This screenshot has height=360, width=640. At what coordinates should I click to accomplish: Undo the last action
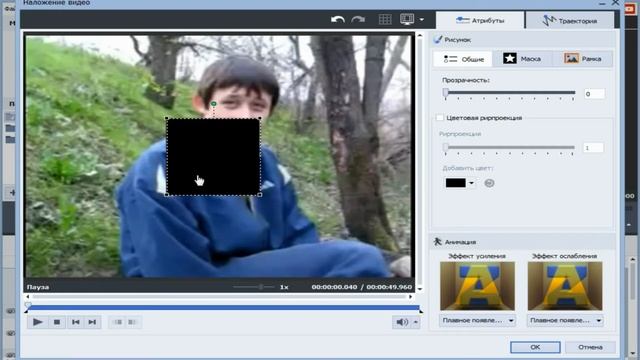(338, 20)
